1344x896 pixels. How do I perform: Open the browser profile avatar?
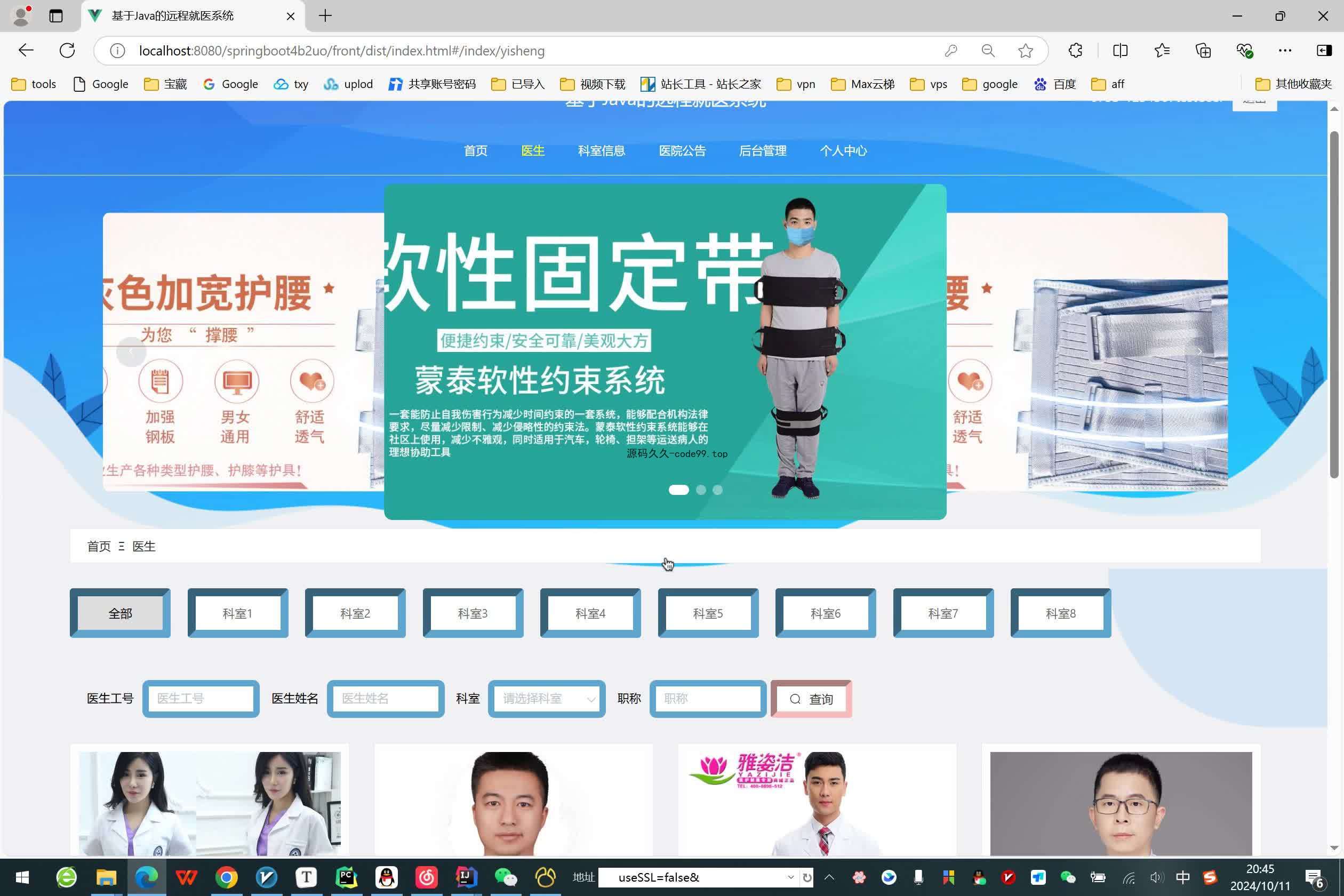tap(21, 16)
